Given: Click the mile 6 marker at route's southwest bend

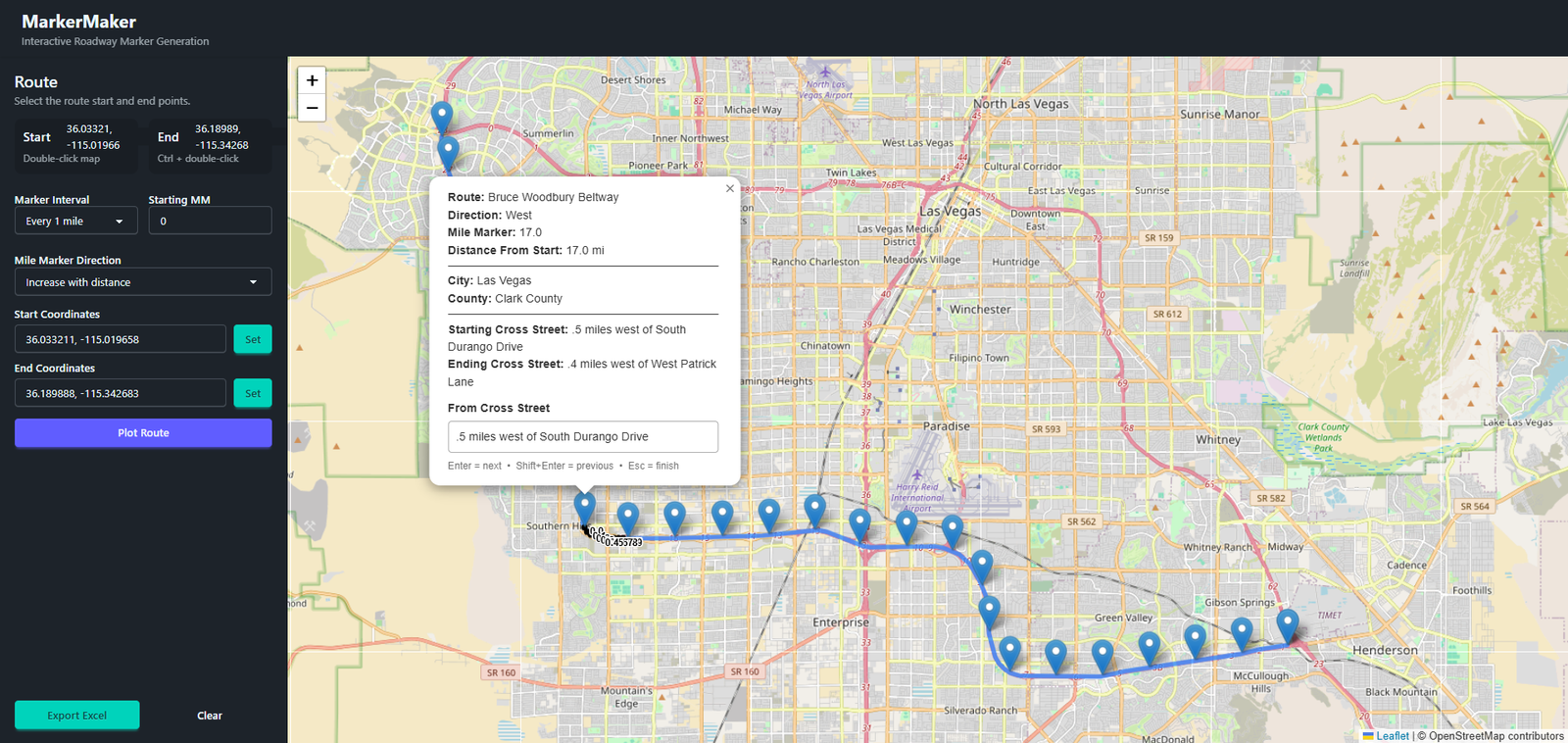Looking at the screenshot, I should [1010, 654].
